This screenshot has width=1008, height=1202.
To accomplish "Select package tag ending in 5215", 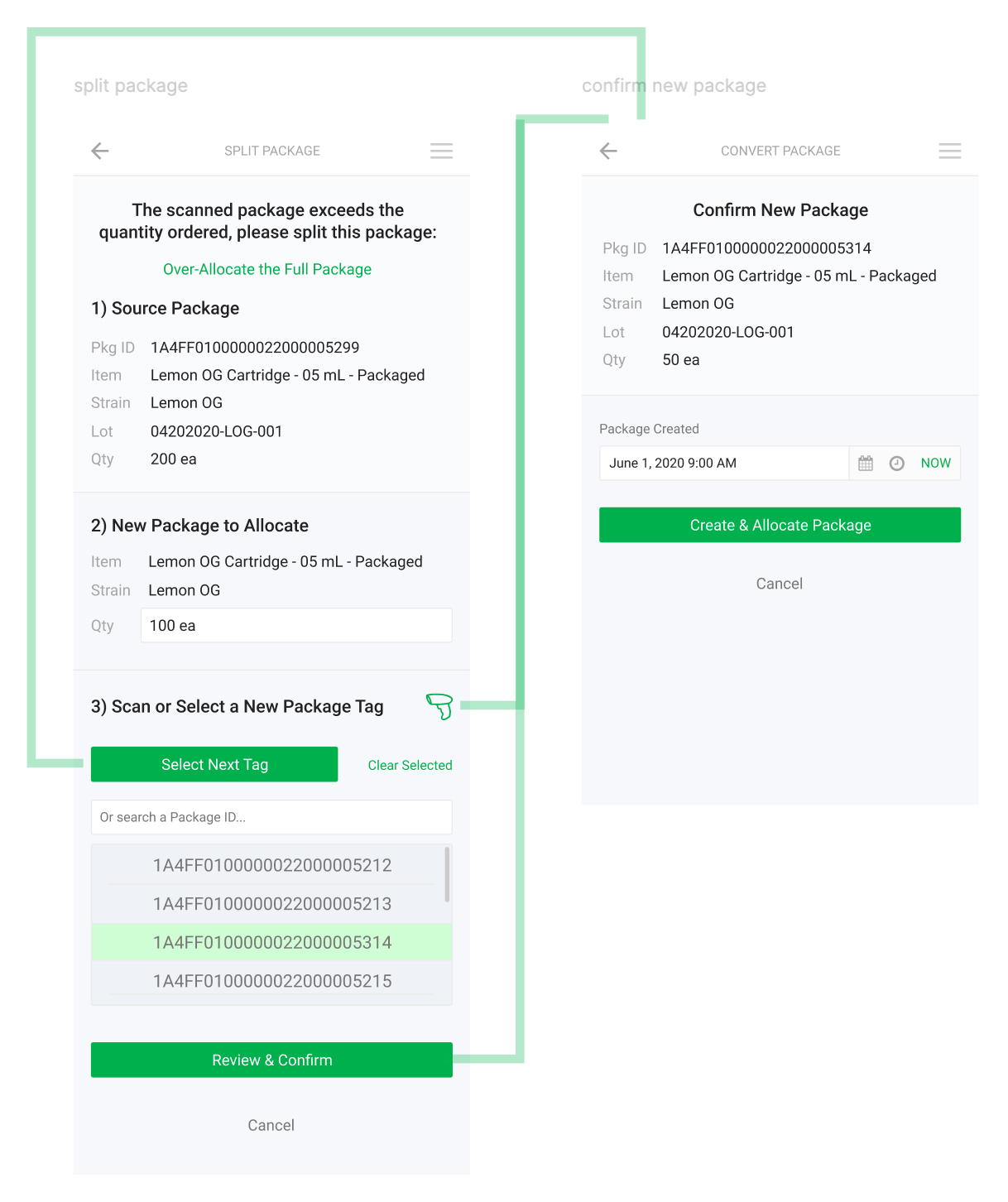I will [x=271, y=981].
